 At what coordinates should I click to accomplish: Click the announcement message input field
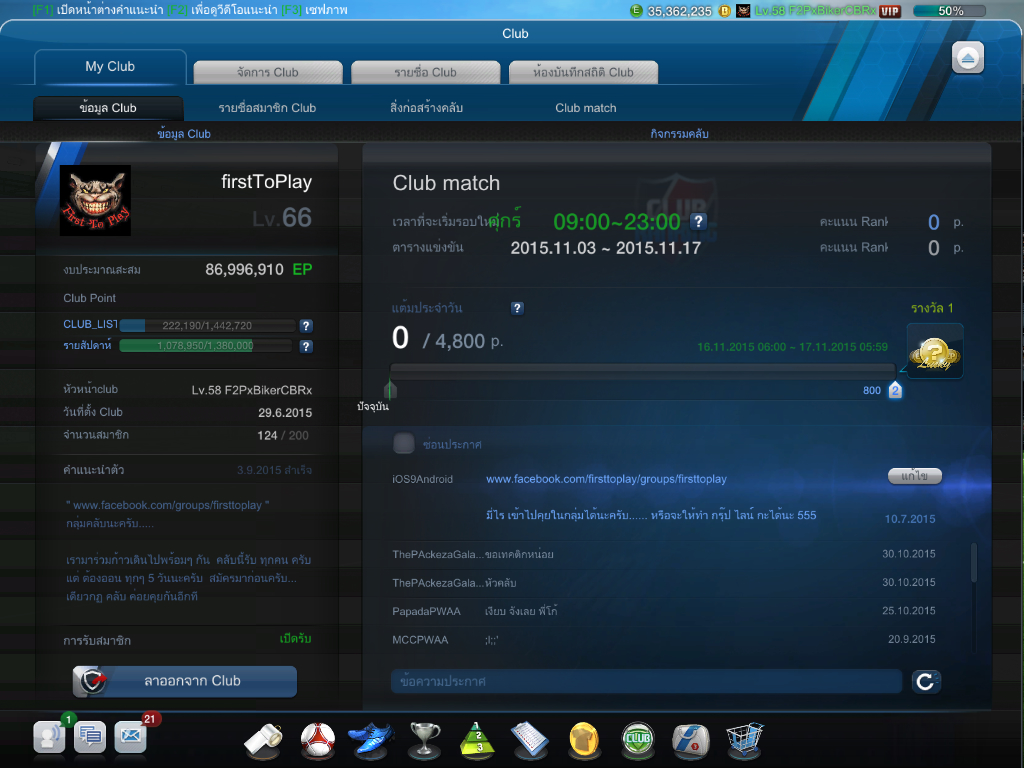coord(646,681)
